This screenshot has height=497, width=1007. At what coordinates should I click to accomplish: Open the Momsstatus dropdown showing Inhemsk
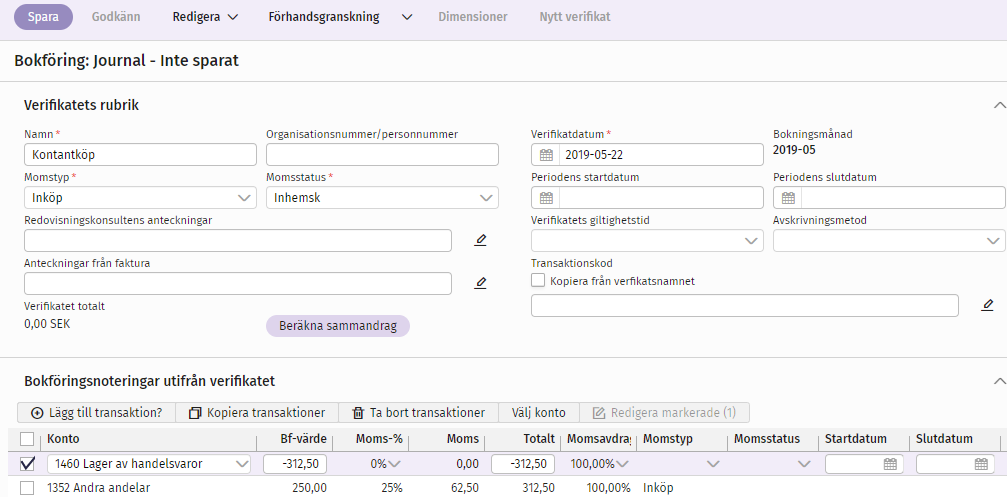pyautogui.click(x=382, y=198)
